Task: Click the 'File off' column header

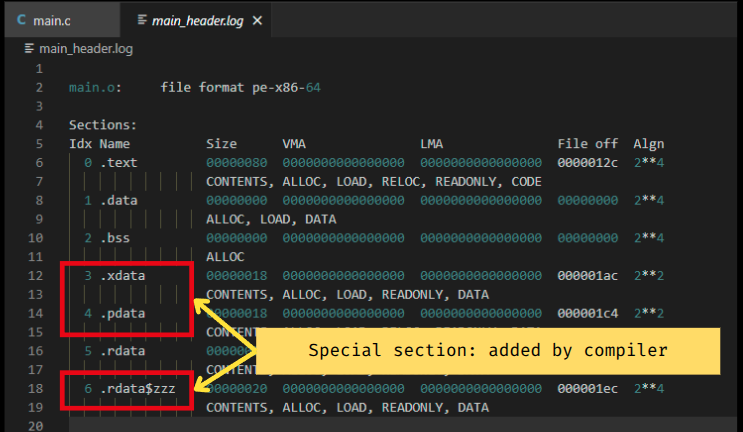Action: click(587, 144)
